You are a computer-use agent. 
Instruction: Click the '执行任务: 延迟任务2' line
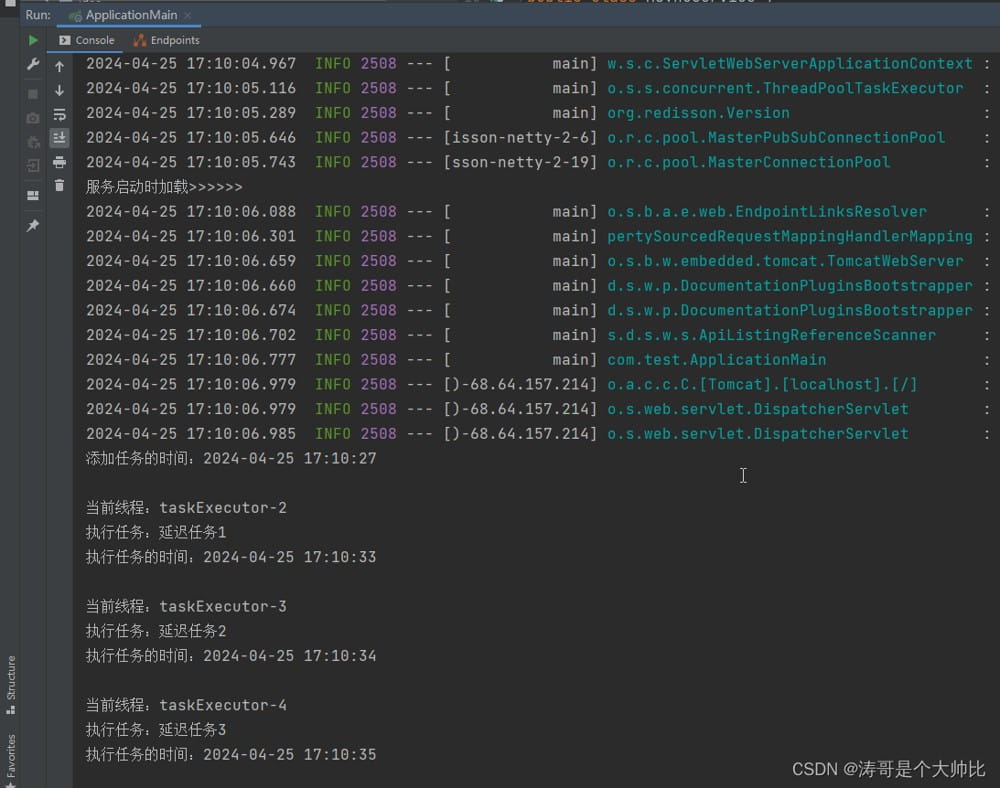point(156,632)
